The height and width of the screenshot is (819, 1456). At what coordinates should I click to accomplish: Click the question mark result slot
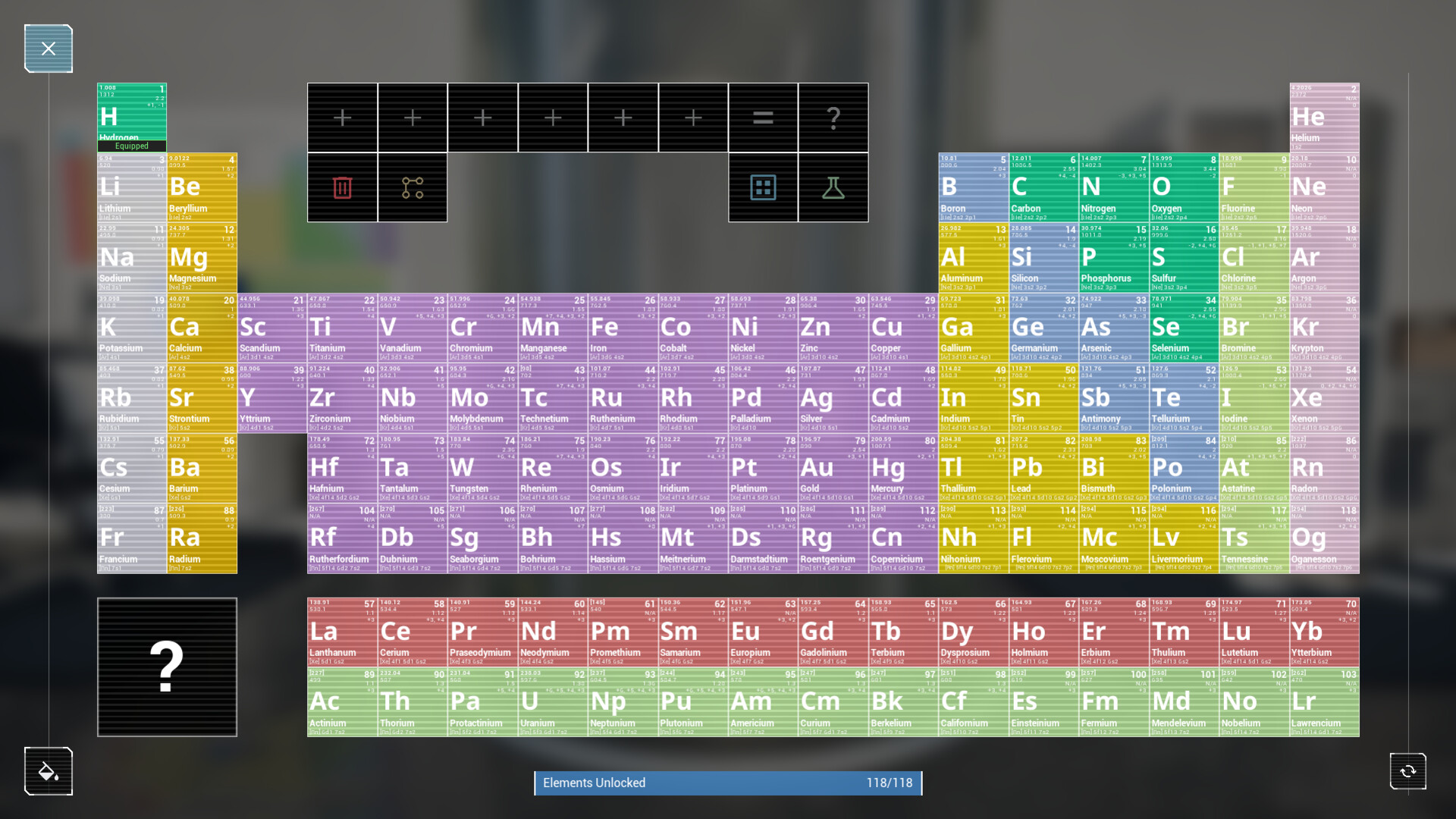click(x=833, y=118)
